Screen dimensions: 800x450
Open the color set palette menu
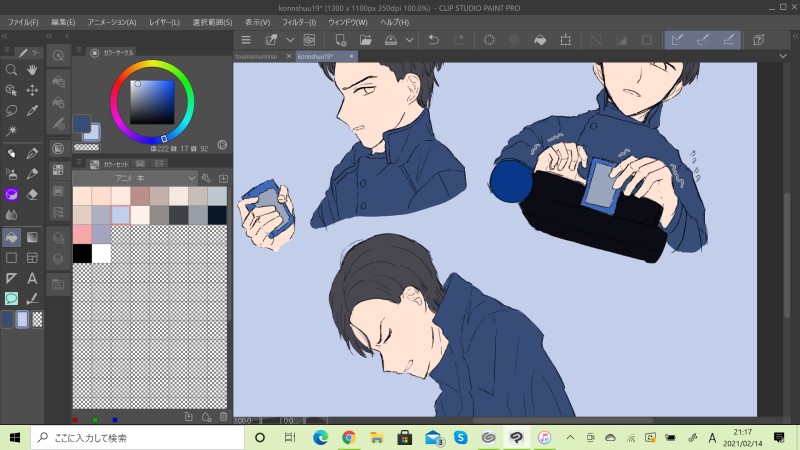(79, 162)
